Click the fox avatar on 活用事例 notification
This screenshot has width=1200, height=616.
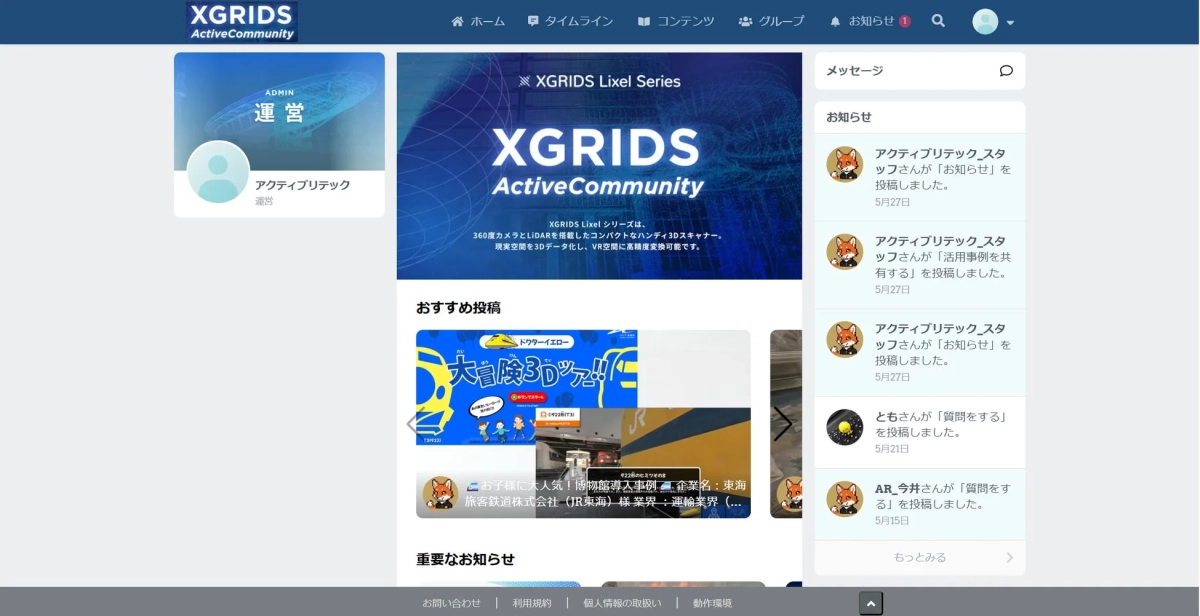[845, 252]
